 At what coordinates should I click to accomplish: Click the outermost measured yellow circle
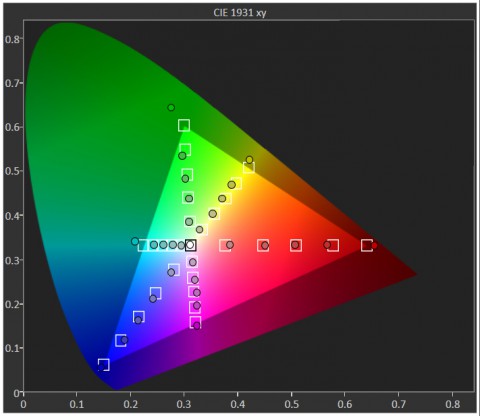(x=249, y=160)
